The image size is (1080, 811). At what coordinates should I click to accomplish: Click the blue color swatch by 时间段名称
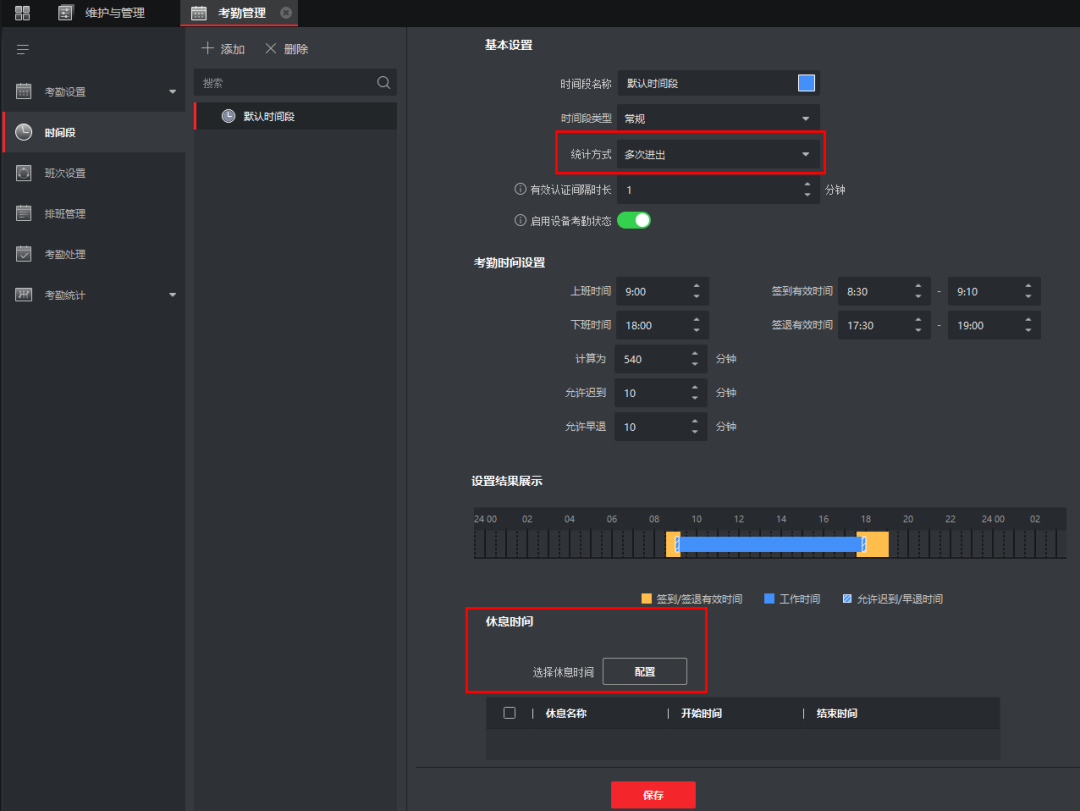pos(806,83)
